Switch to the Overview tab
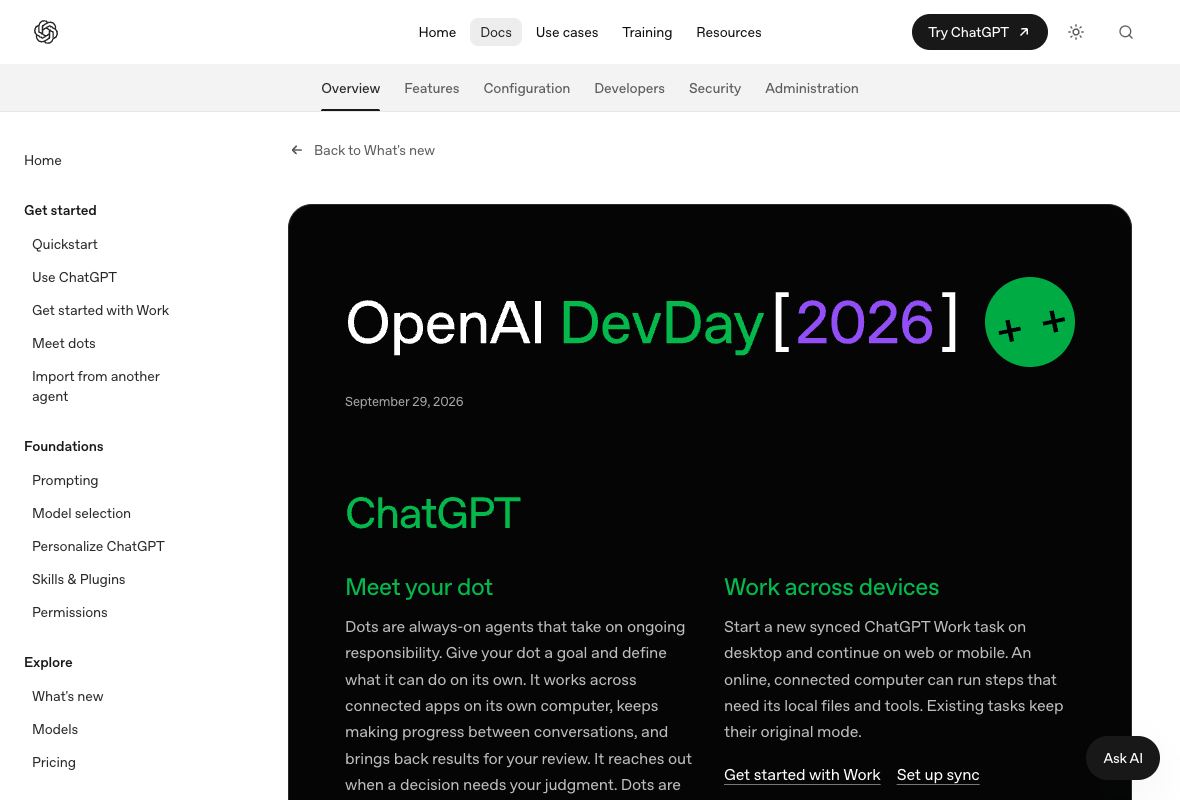Viewport: 1180px width, 800px height. coord(351,88)
